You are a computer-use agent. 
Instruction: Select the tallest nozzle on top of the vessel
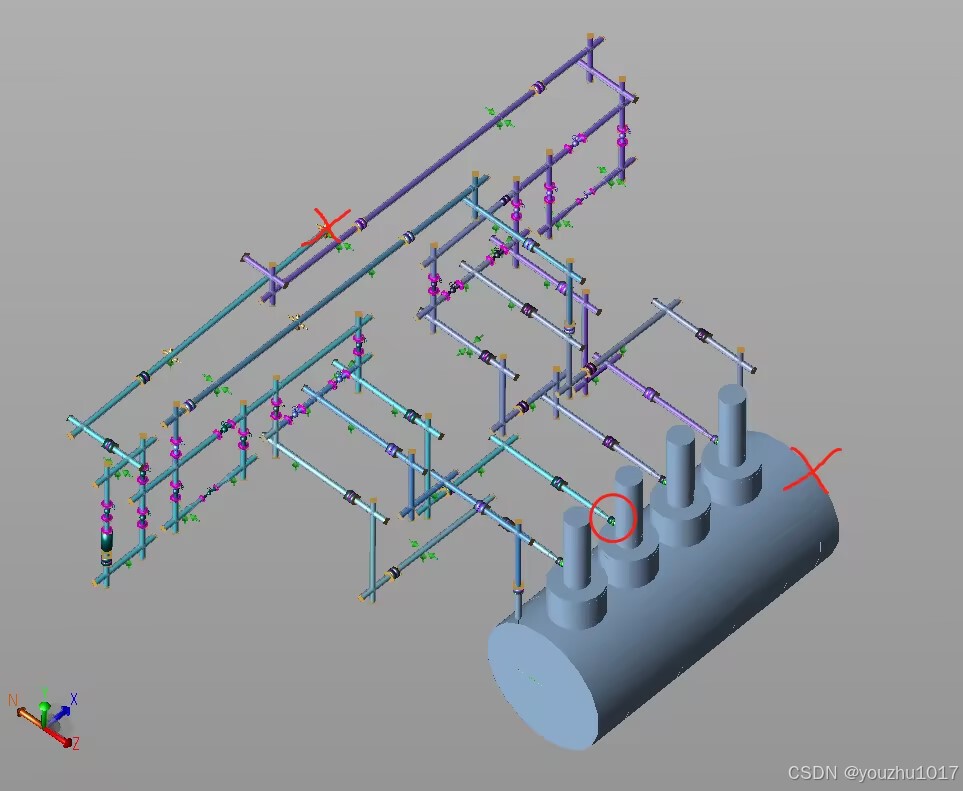pos(732,424)
